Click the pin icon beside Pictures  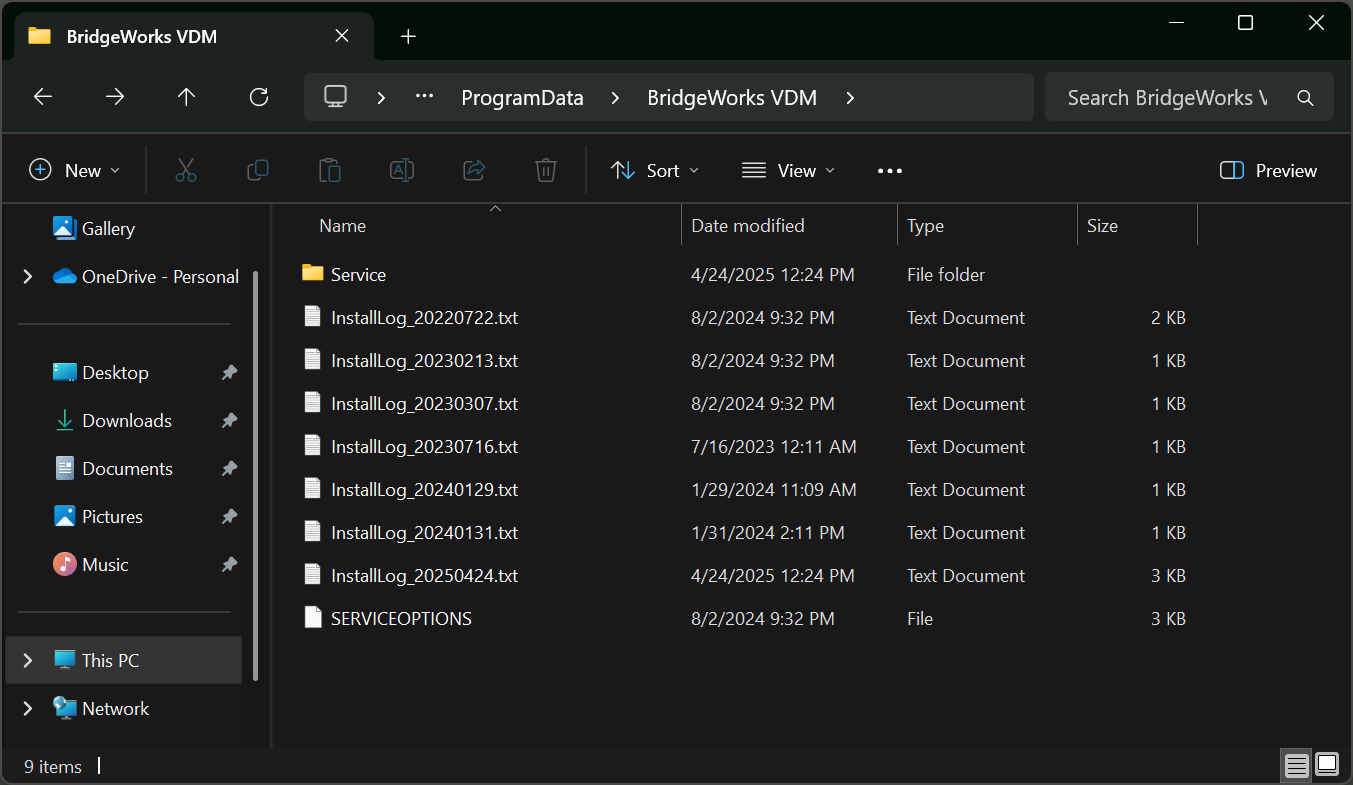coord(229,517)
